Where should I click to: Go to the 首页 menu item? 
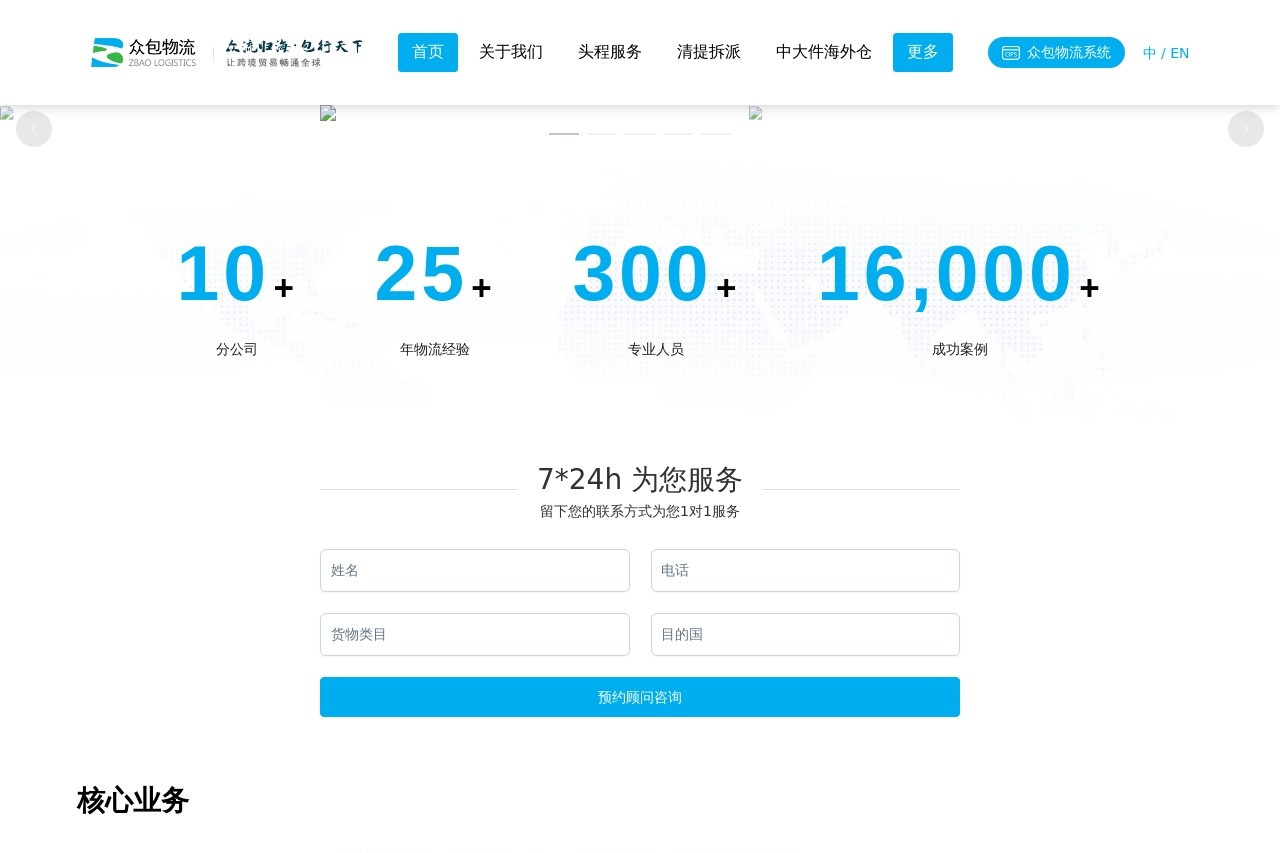(x=428, y=52)
